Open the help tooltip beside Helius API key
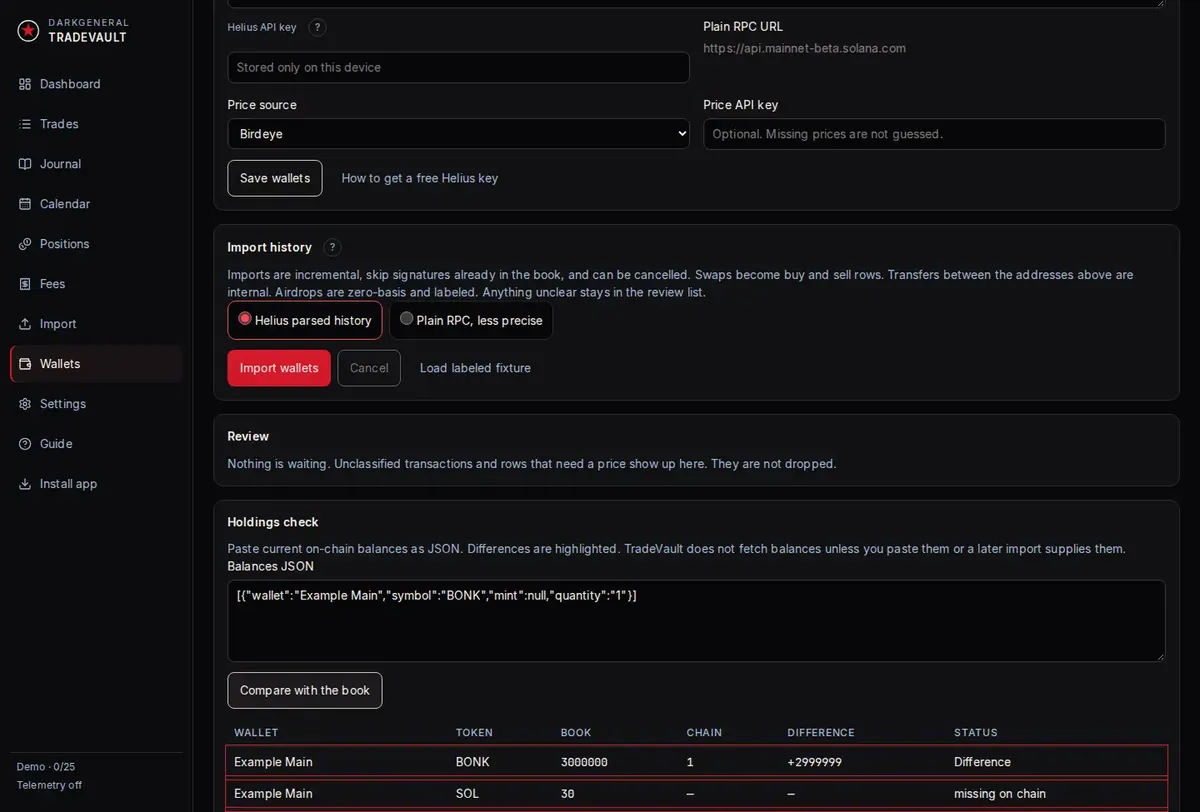This screenshot has width=1200, height=812. pyautogui.click(x=317, y=27)
